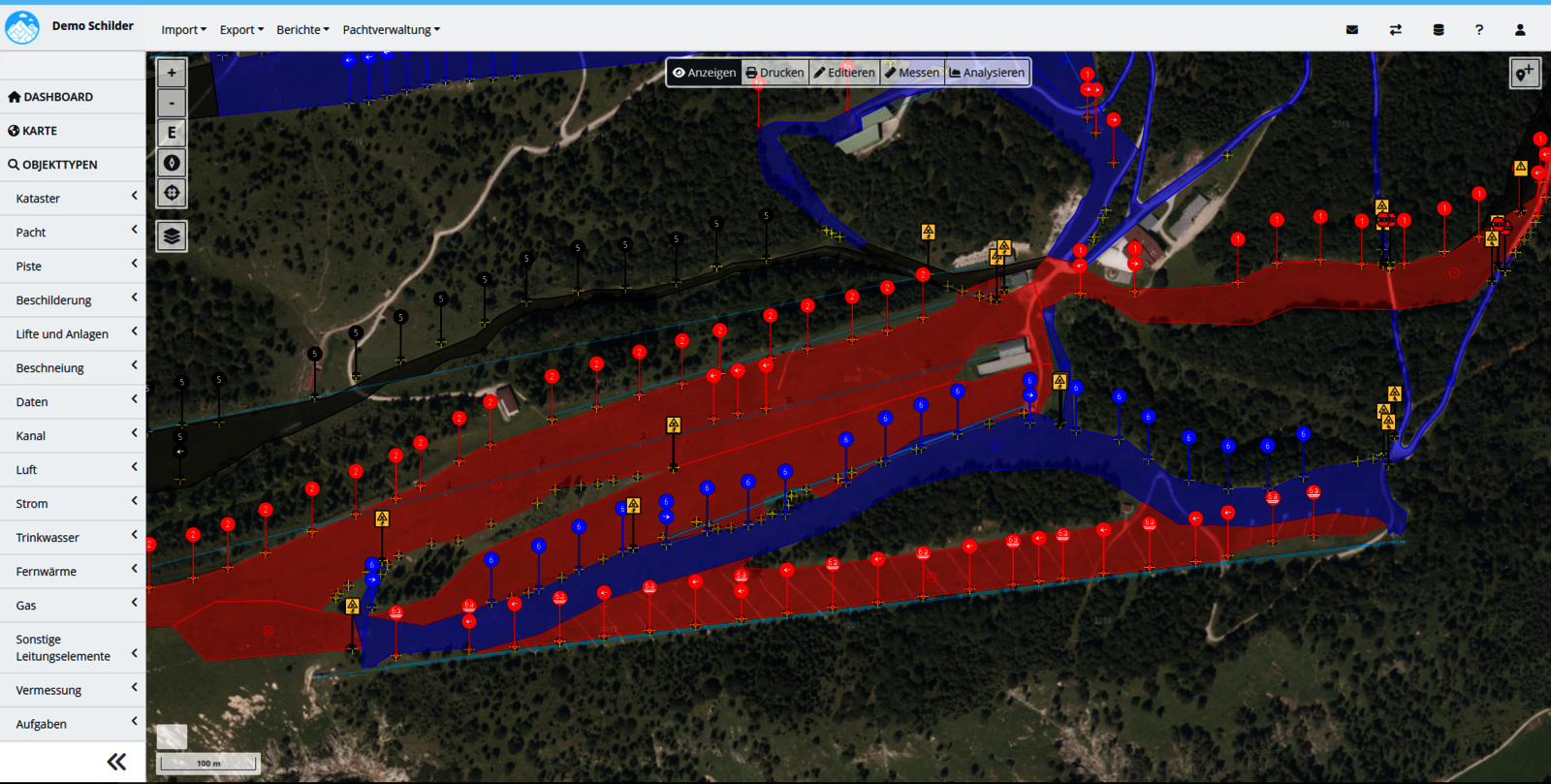Screen dimensions: 1551x784
Task: Open Objekttypen search section
Action: (73, 165)
